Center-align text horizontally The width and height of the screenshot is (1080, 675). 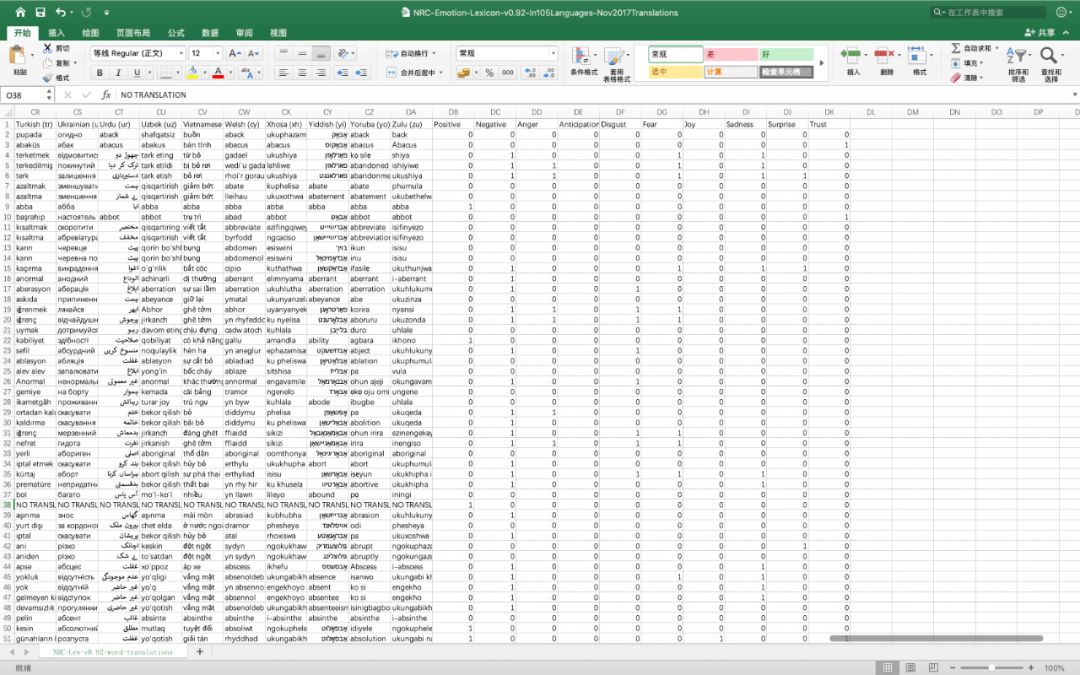[302, 72]
